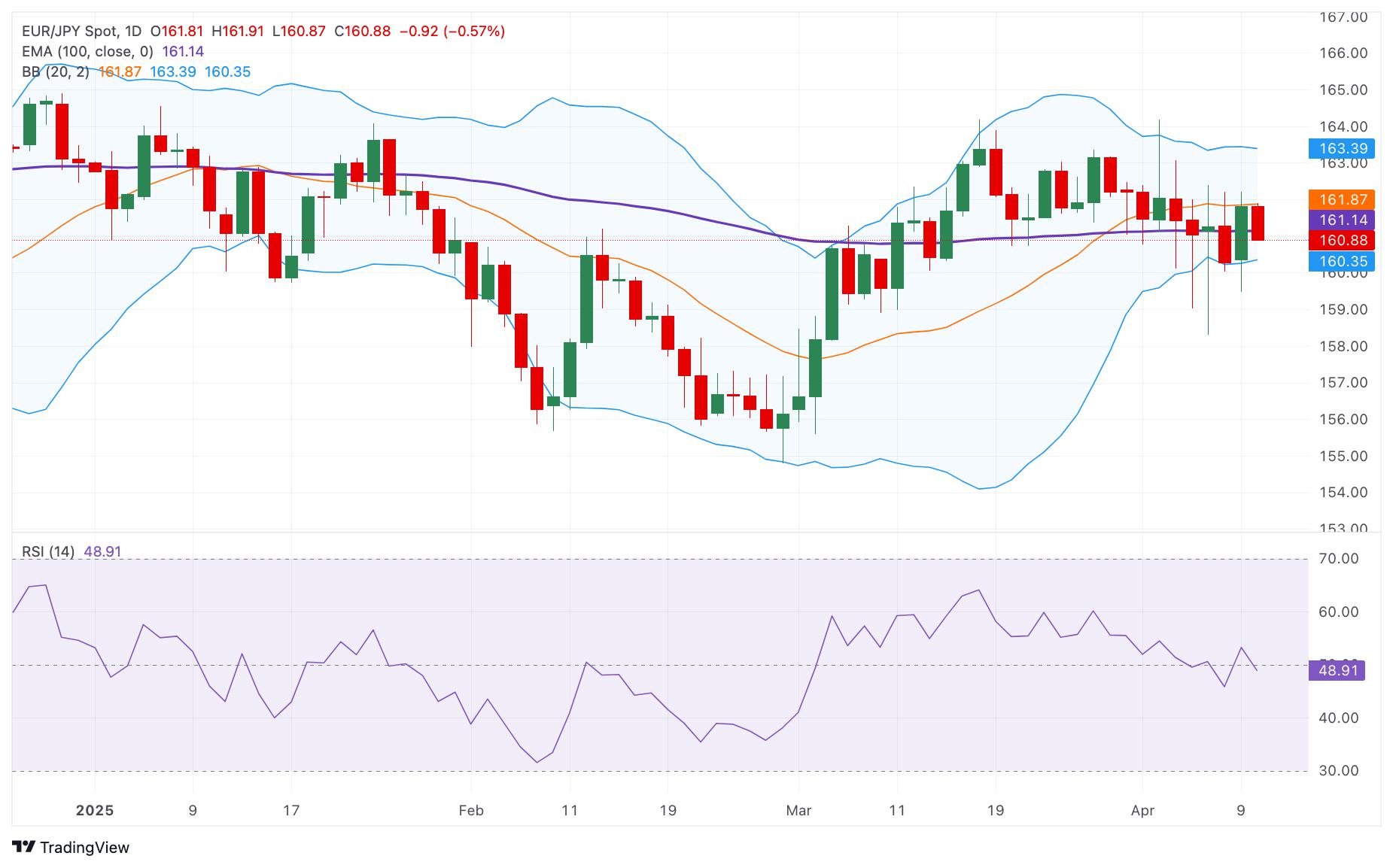Click the Feb time axis label

pos(471,810)
